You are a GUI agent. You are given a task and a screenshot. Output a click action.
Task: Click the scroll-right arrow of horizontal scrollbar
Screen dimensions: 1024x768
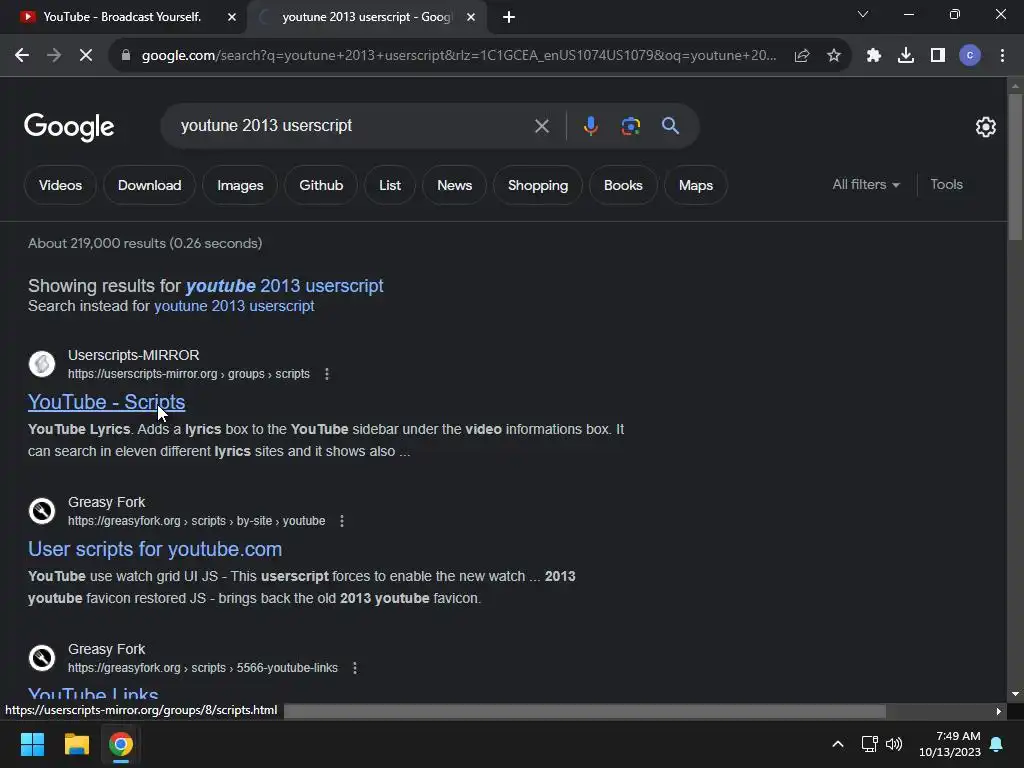point(999,712)
